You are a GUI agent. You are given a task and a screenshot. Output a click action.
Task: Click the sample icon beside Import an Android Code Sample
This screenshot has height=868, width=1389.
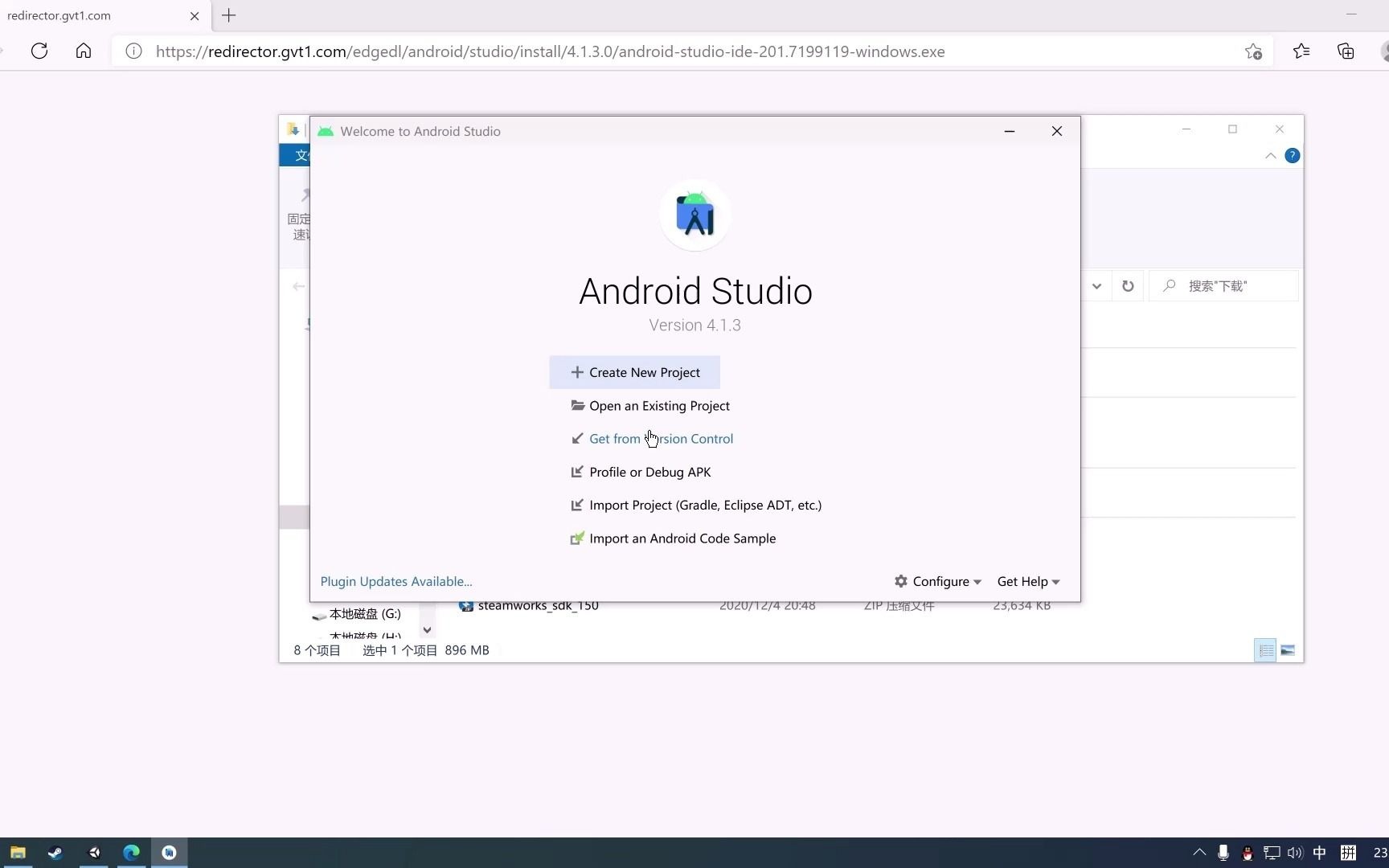[x=577, y=538]
